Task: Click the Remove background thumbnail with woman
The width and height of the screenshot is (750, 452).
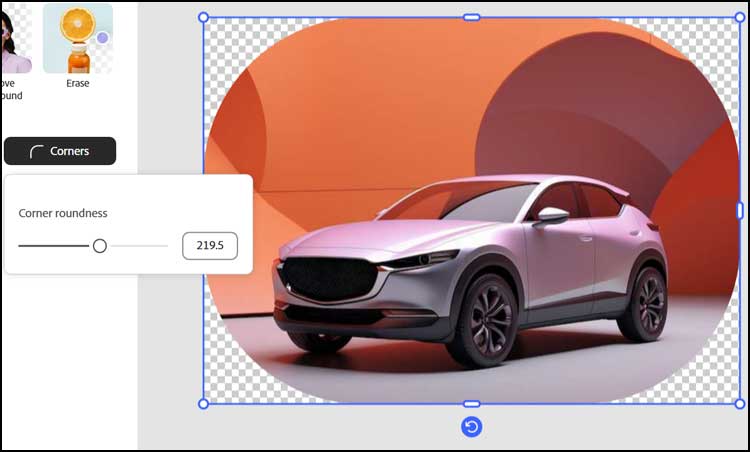Action: (16, 39)
